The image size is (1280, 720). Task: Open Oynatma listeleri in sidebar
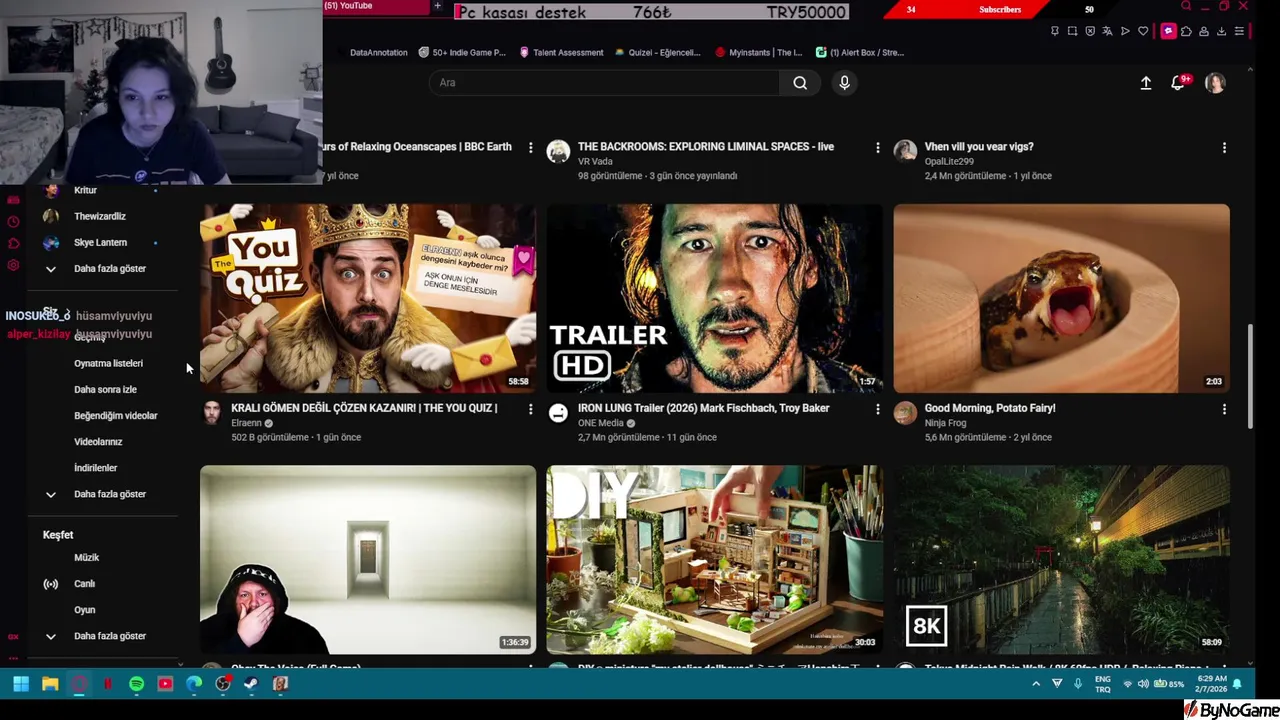(x=108, y=364)
